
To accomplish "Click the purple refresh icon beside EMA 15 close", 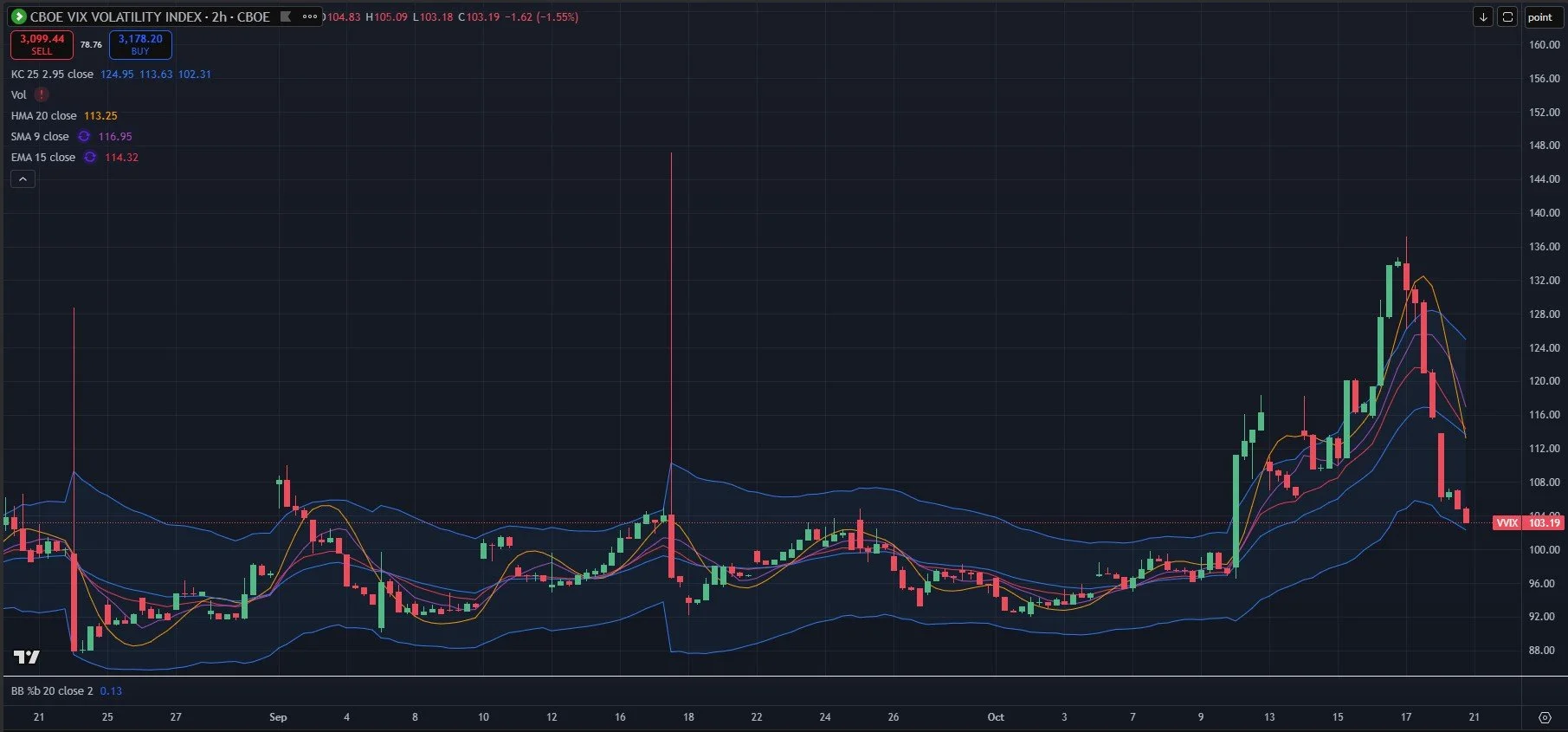I will tap(90, 157).
